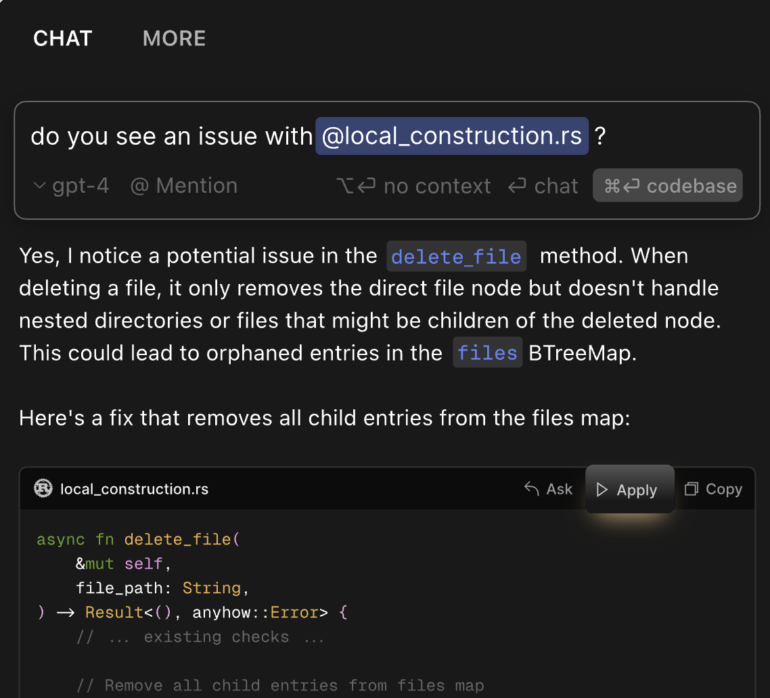Screen dimensions: 770x698
Task: Send with no context option
Action: point(413,186)
